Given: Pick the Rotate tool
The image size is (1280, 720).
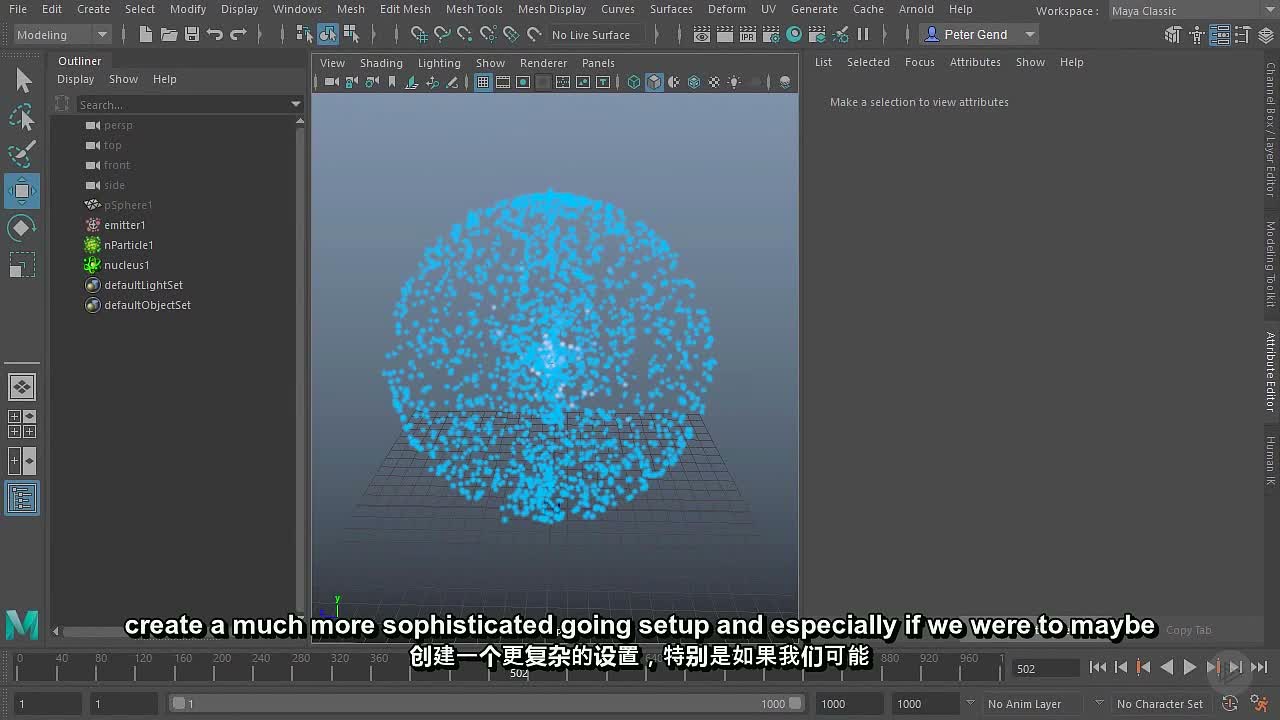Looking at the screenshot, I should tap(22, 228).
